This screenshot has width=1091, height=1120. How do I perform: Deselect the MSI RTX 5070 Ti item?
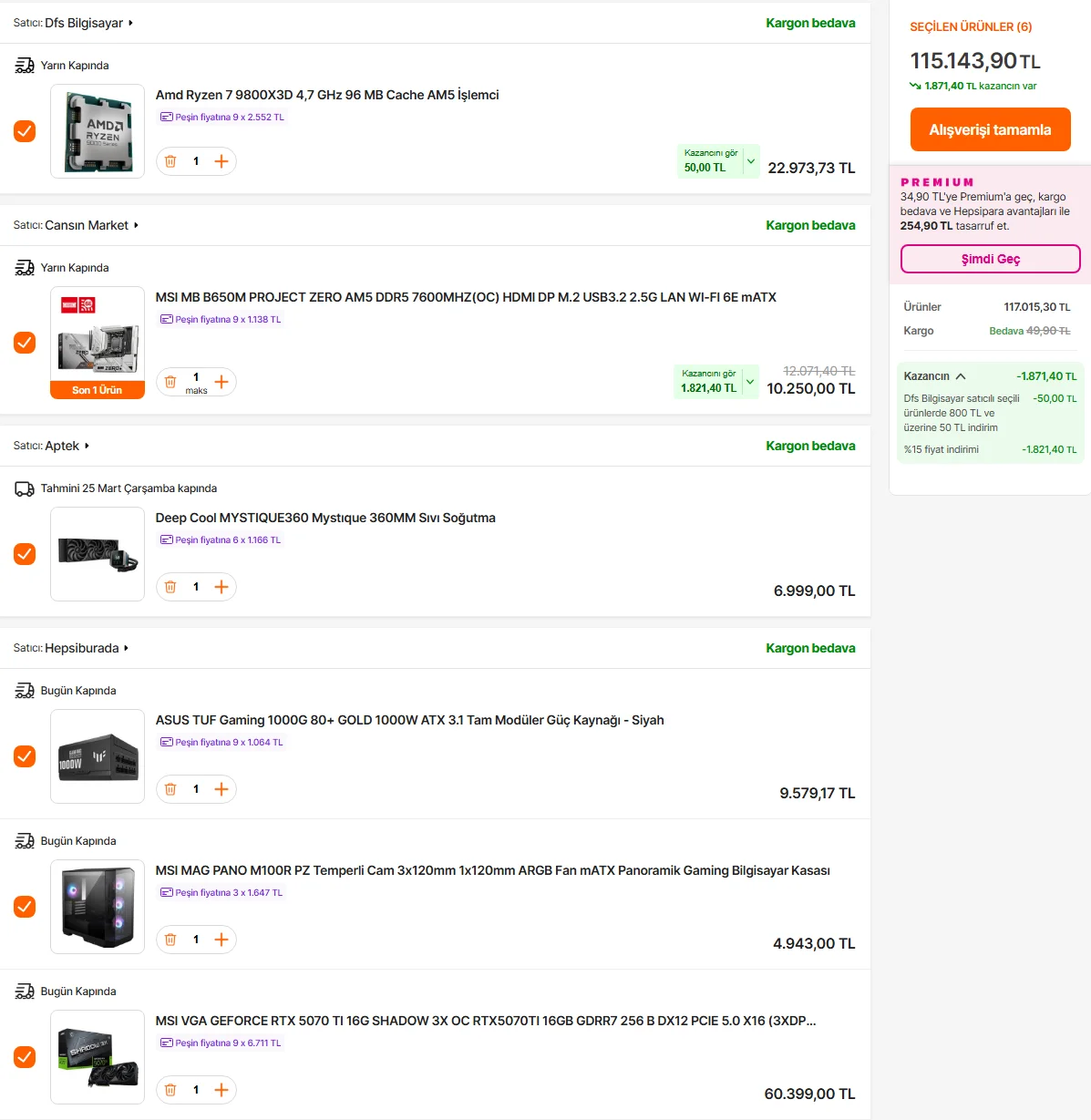tap(25, 1057)
